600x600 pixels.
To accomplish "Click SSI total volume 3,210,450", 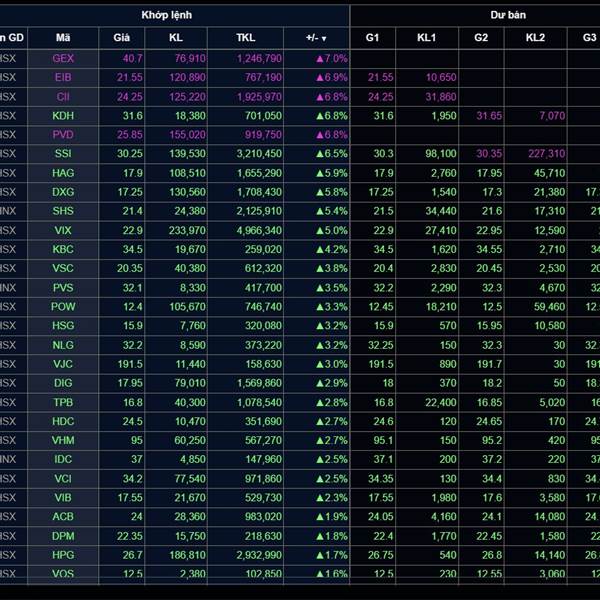I will (x=259, y=154).
